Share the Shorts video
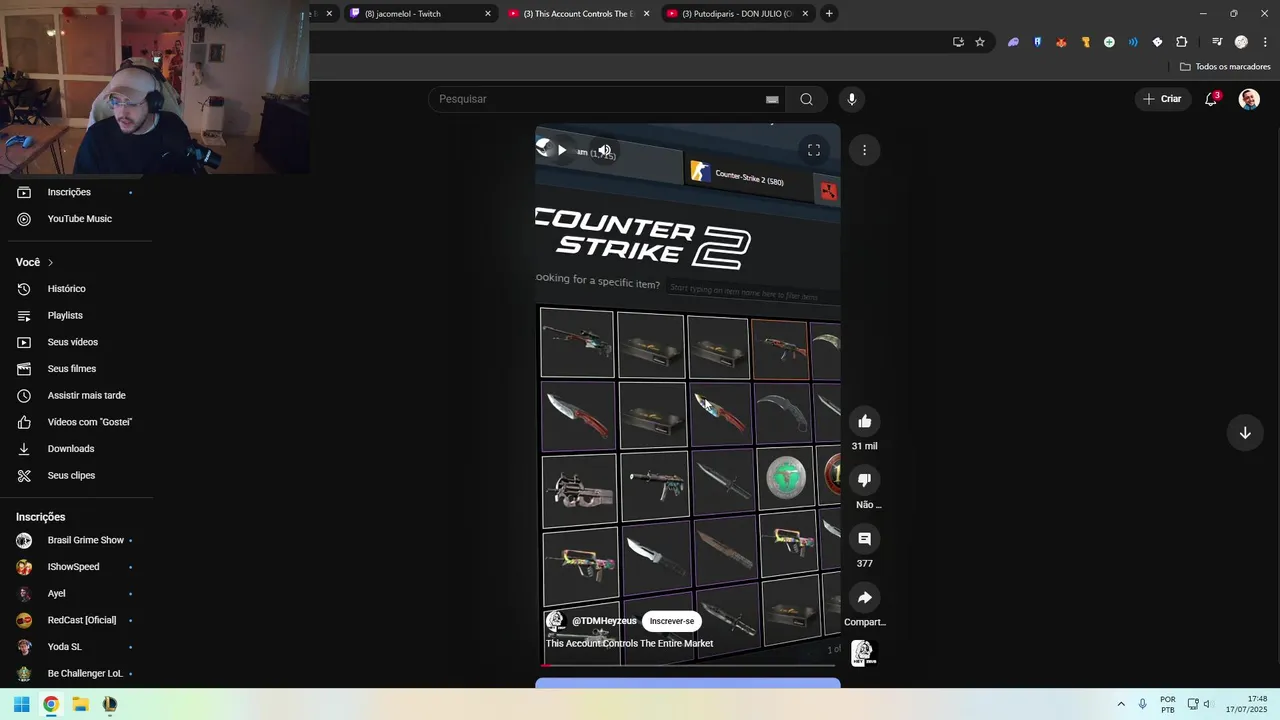Viewport: 1280px width, 720px height. point(865,597)
